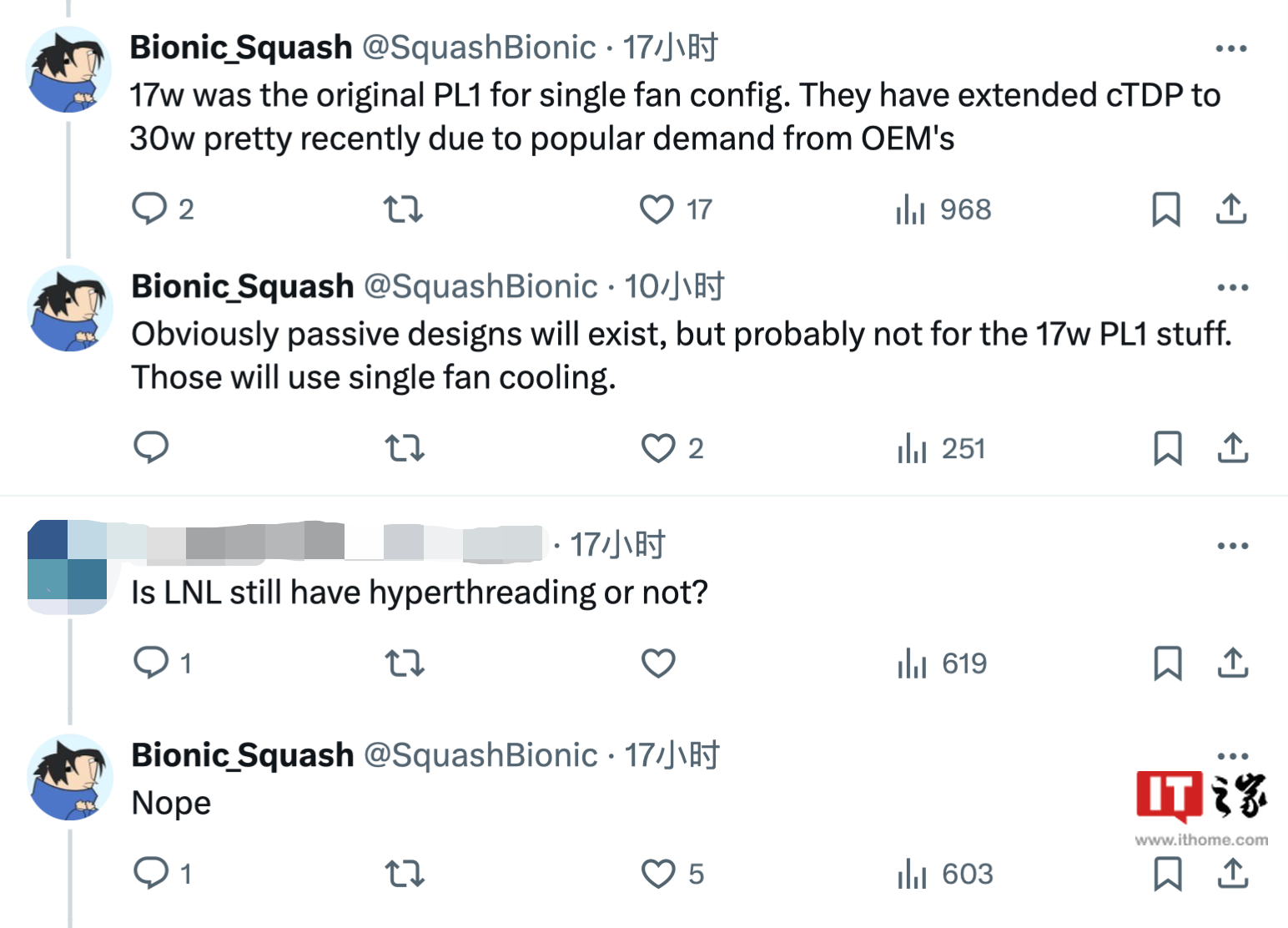Screen dimensions: 1288x928
Task: Open Bionic_Squash avatar beside passive designs tweet
Action: (70, 309)
